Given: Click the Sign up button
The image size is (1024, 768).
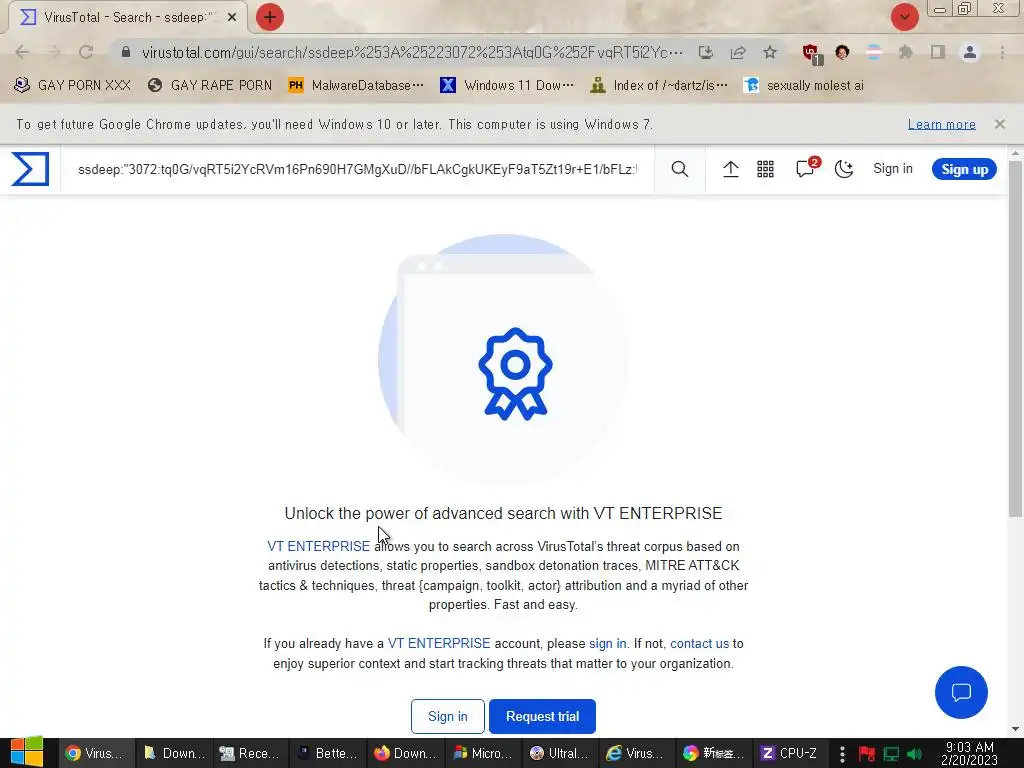Looking at the screenshot, I should tap(964, 169).
